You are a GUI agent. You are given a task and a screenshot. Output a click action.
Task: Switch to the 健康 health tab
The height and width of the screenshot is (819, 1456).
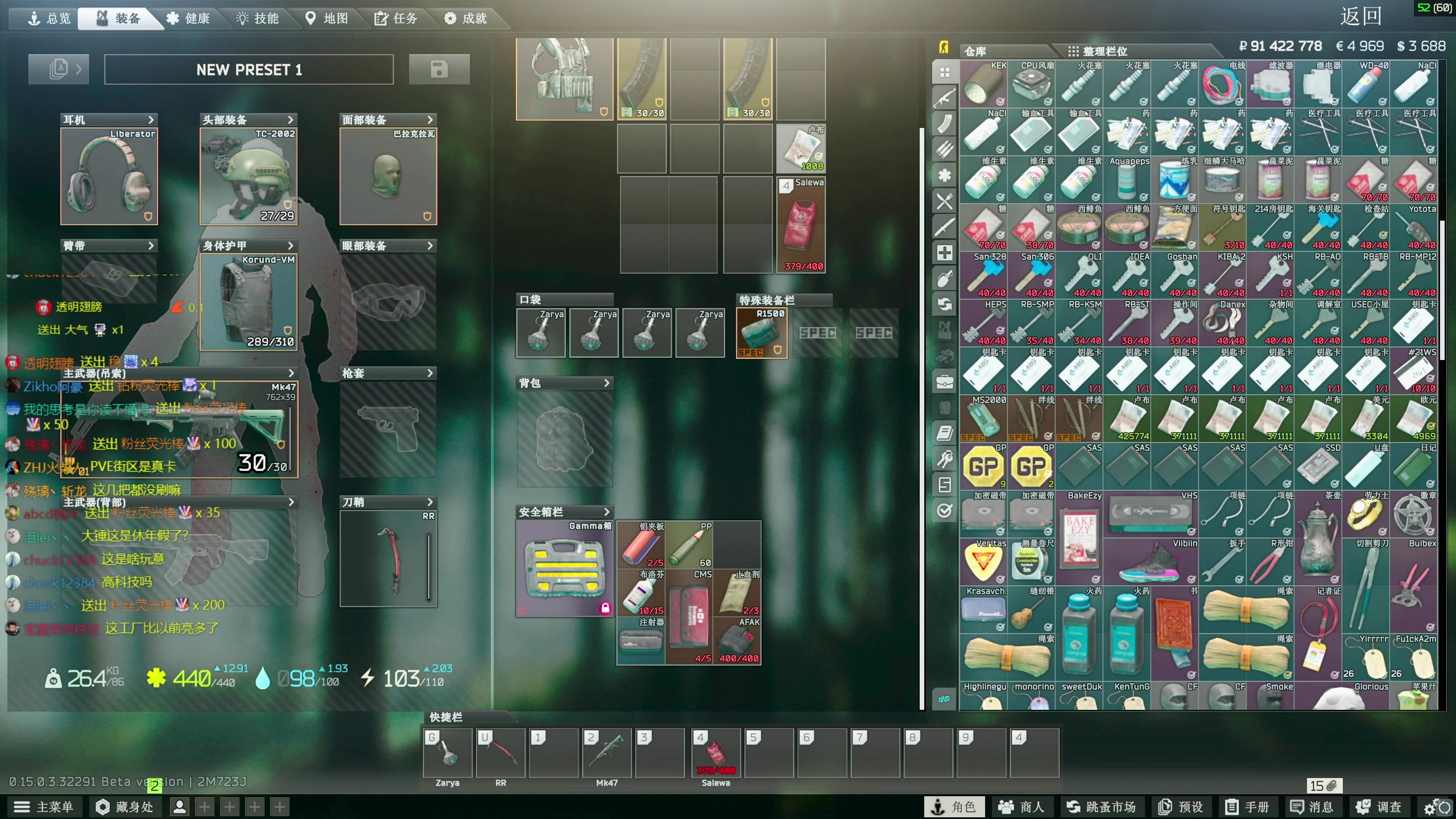click(x=188, y=19)
